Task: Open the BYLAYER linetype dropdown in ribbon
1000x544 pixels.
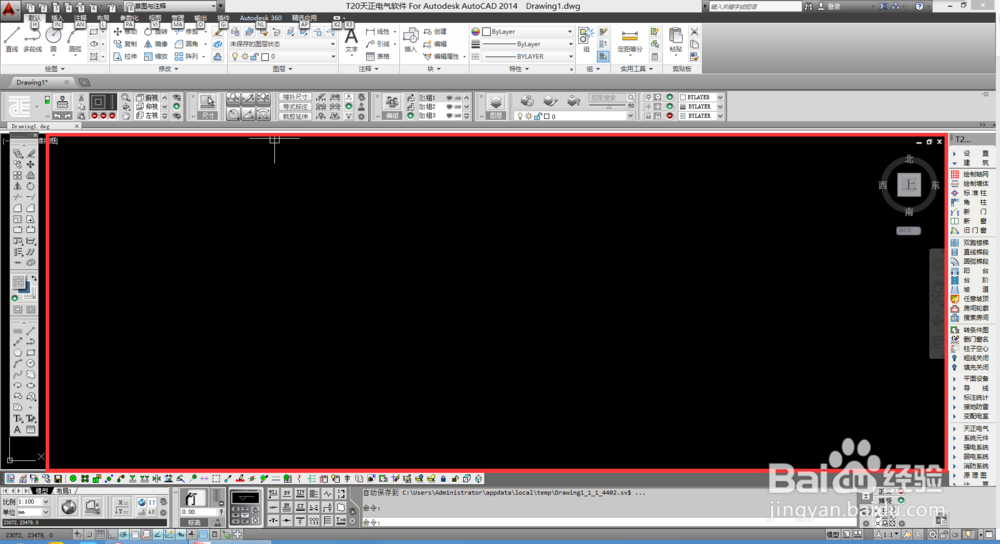Action: tap(527, 57)
